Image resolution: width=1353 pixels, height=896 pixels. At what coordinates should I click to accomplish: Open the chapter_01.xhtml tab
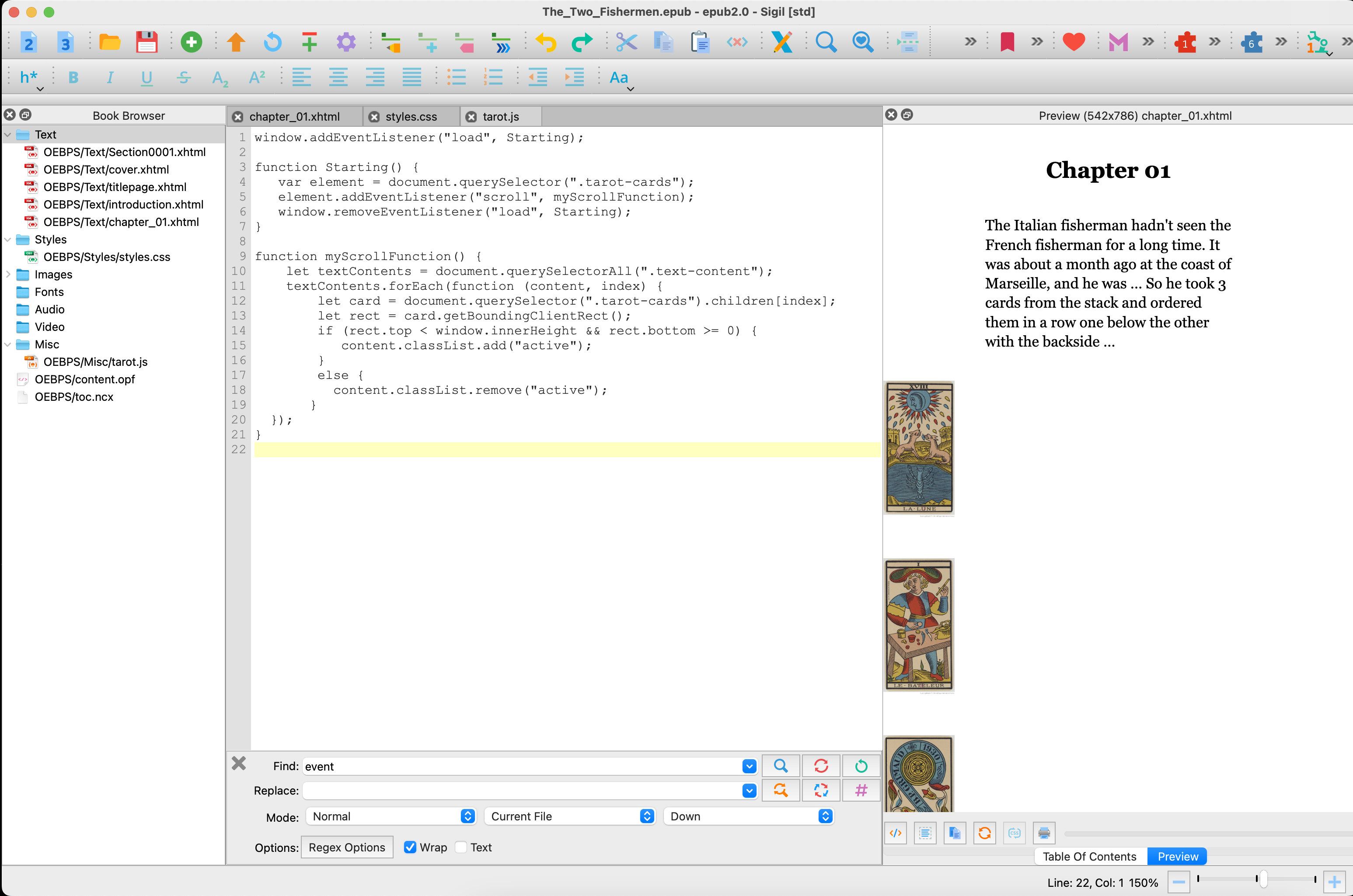click(x=294, y=117)
